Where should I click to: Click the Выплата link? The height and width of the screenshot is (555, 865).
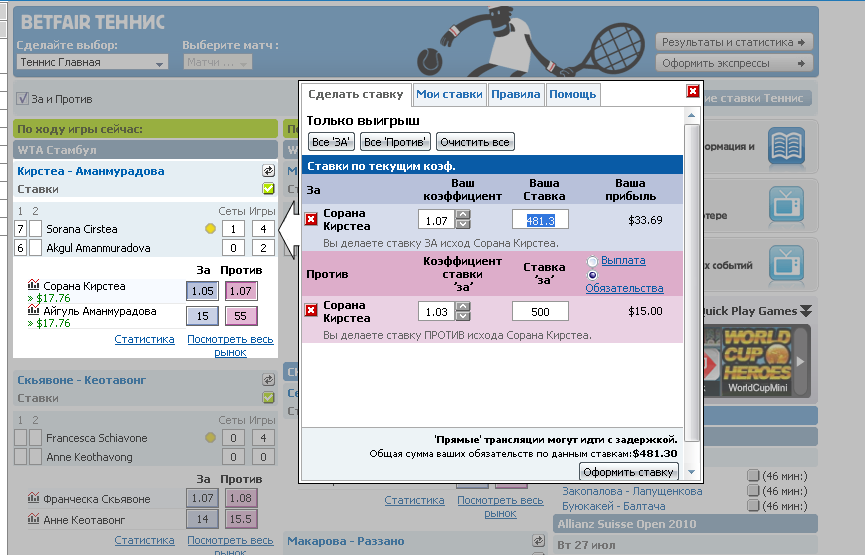tap(623, 260)
